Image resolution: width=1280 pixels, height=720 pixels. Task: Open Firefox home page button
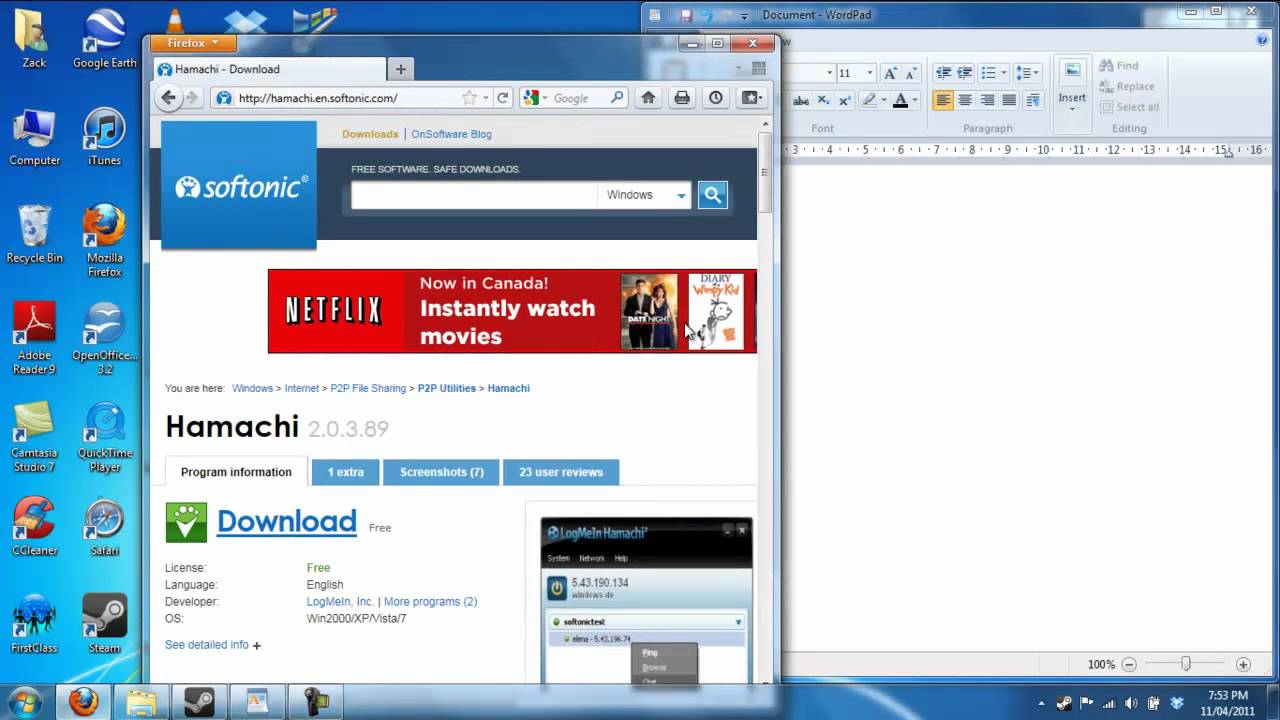pos(648,98)
